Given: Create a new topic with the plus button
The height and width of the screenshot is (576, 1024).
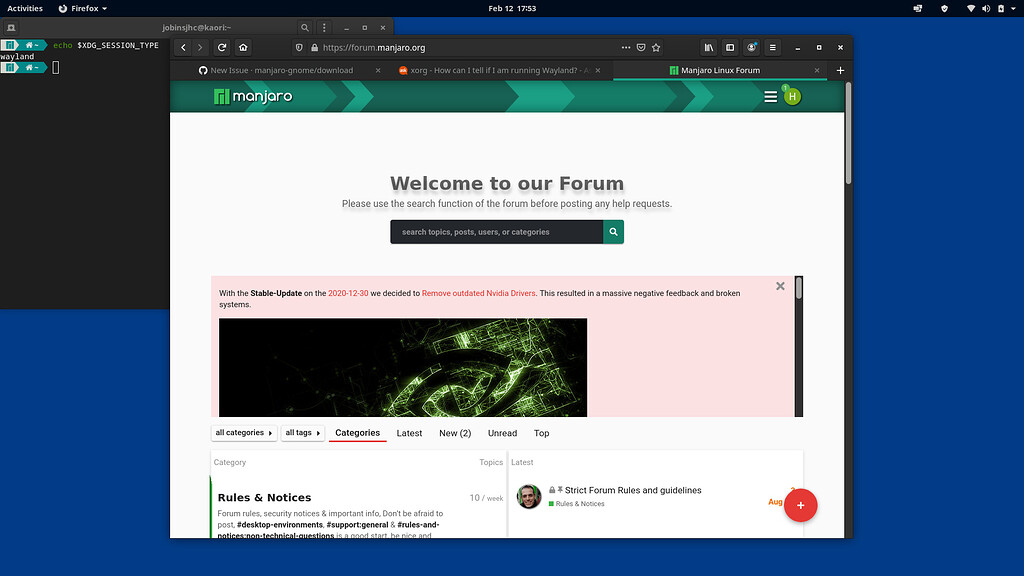Looking at the screenshot, I should click(800, 506).
